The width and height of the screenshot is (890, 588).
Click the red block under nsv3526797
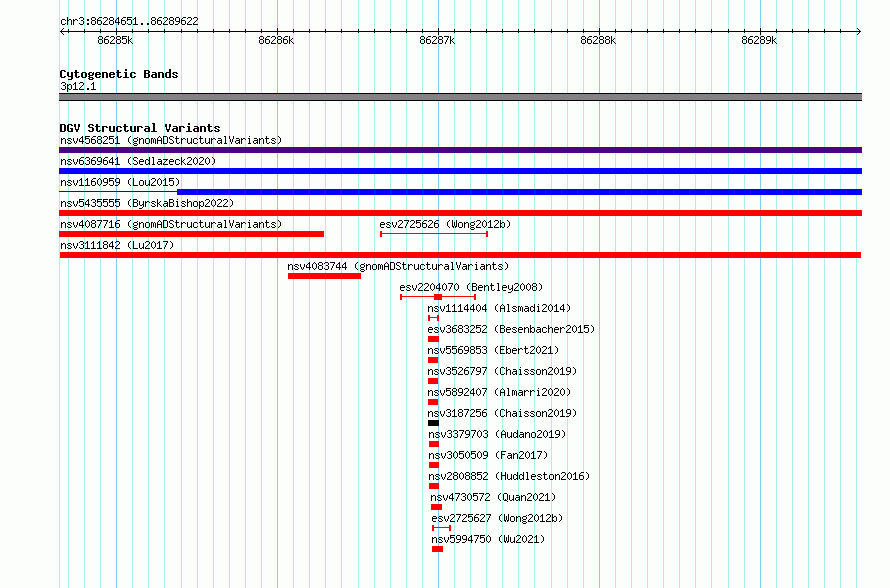[x=433, y=381]
